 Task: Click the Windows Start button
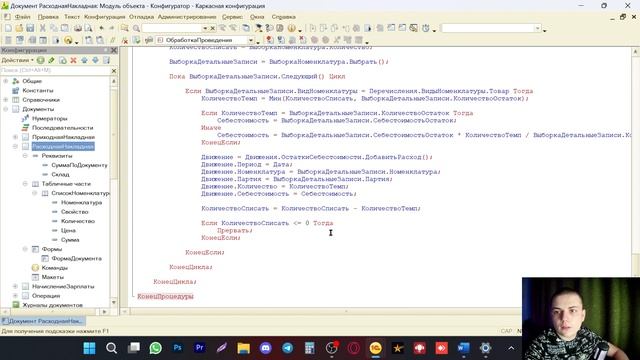[89, 348]
